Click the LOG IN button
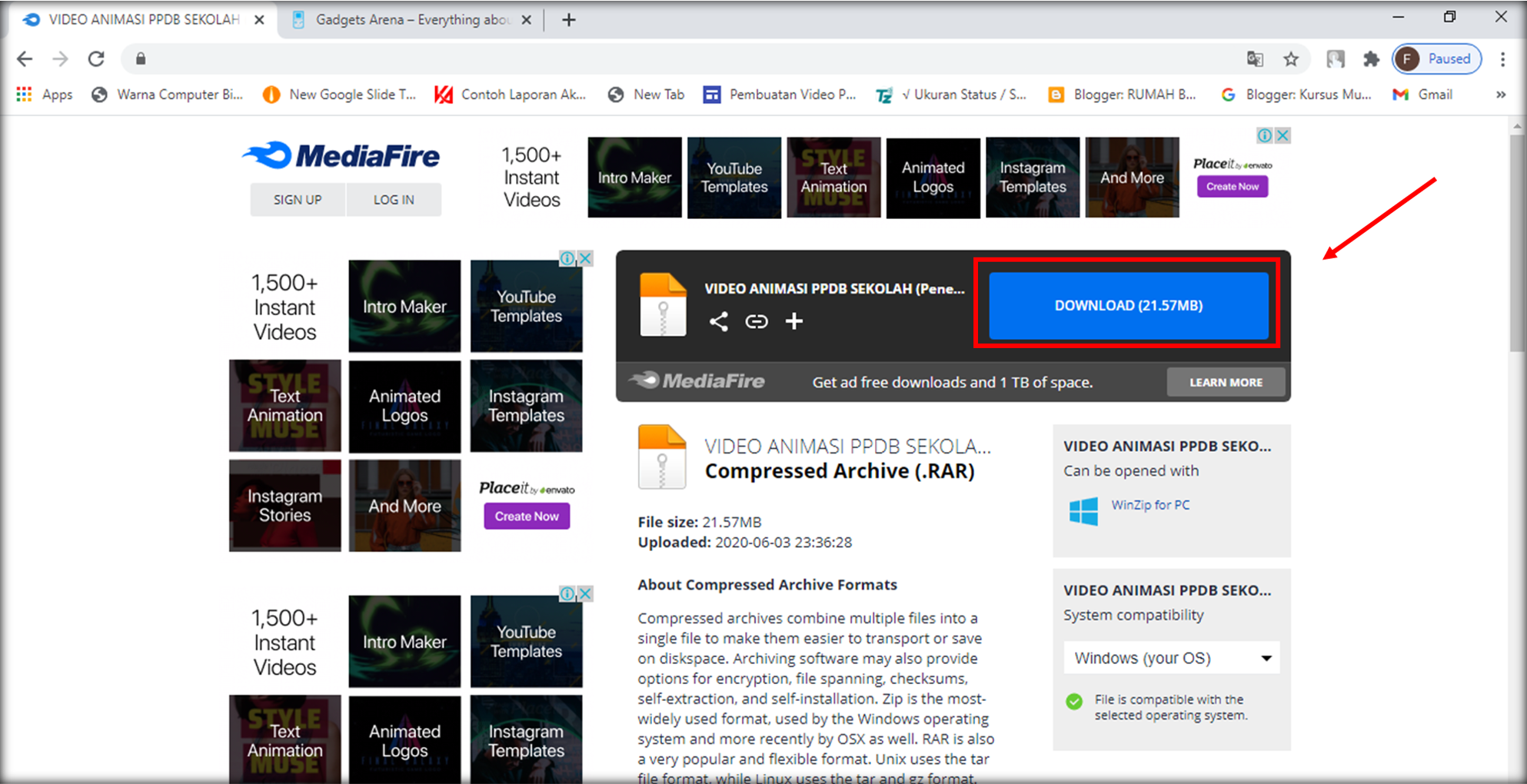This screenshot has height=784, width=1527. [394, 200]
